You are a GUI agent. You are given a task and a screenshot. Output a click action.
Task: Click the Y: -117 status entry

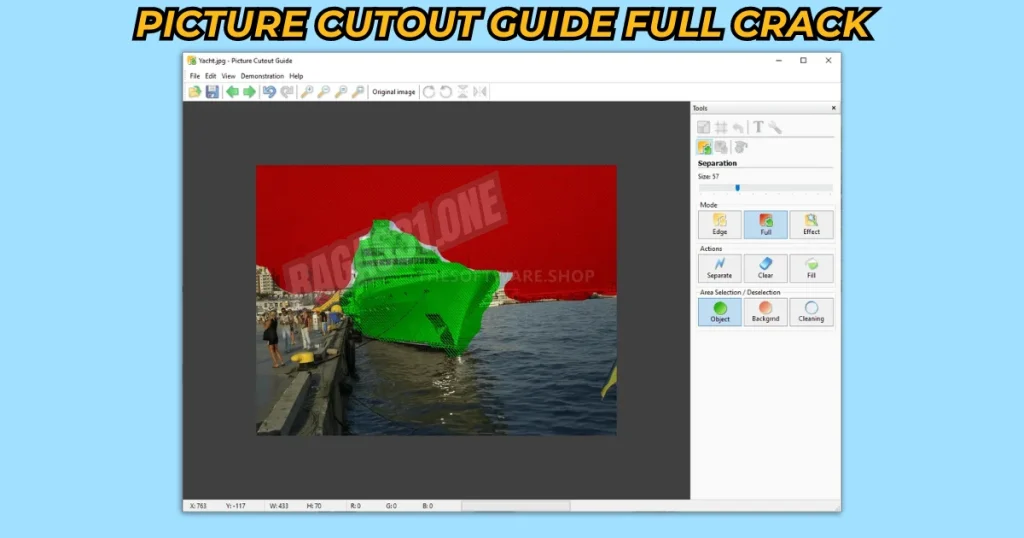(236, 506)
